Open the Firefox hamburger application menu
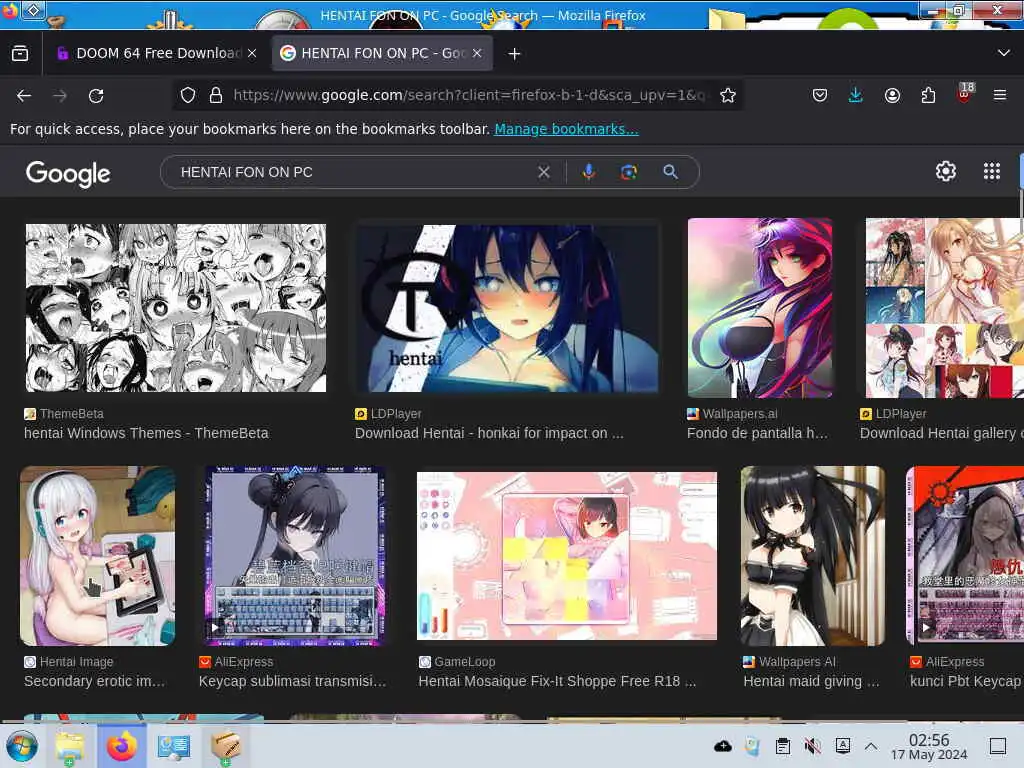The image size is (1024, 768). (x=1000, y=95)
